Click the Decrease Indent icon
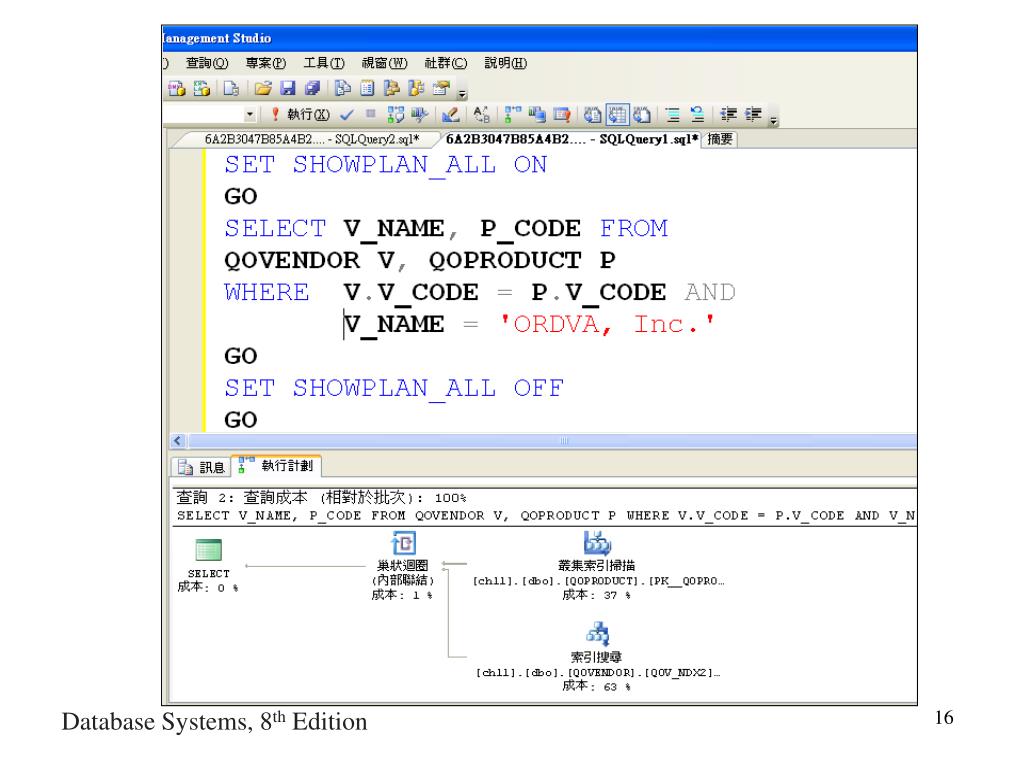This screenshot has width=1024, height=768. [x=729, y=115]
